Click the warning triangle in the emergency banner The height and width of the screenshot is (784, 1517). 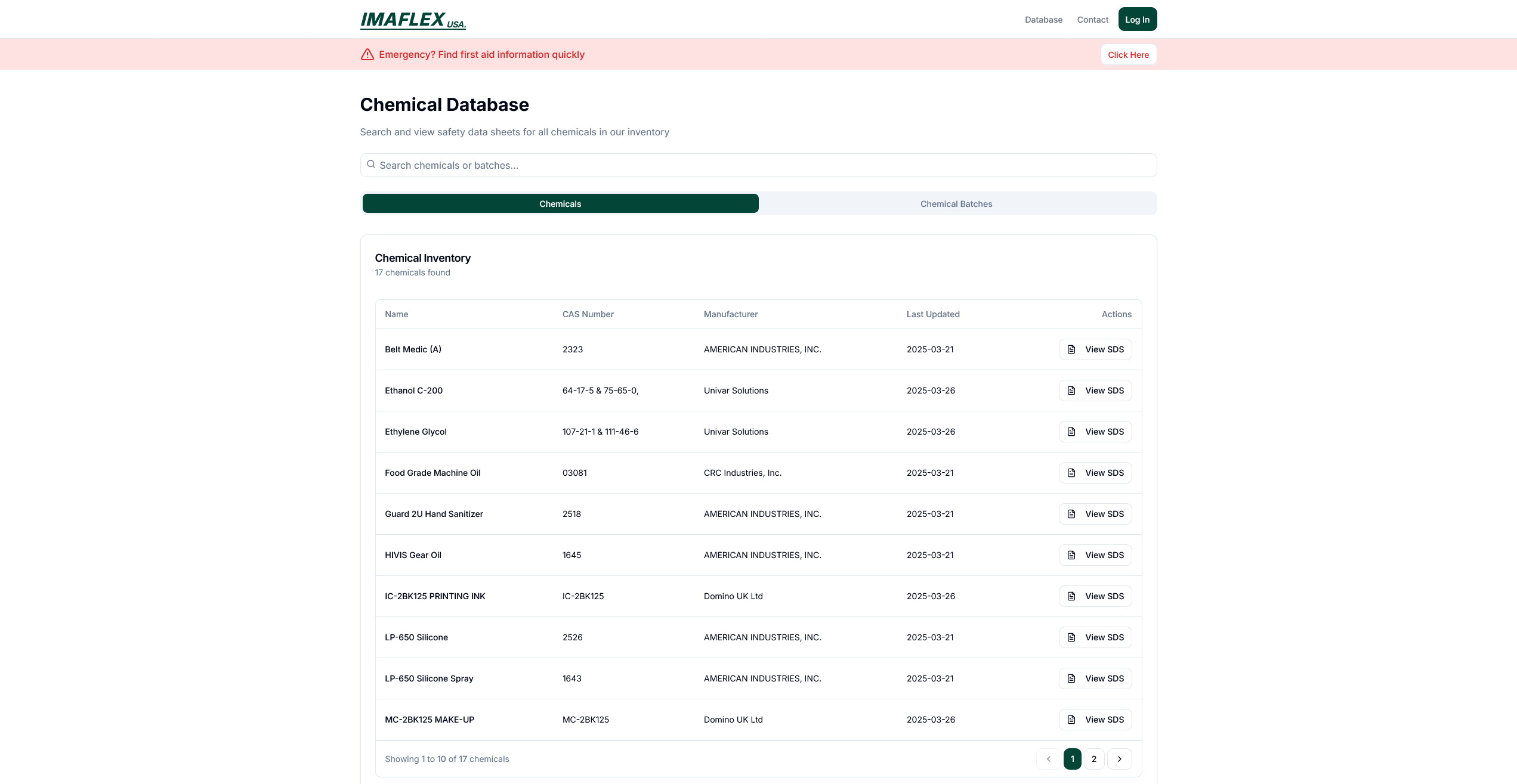[x=366, y=54]
